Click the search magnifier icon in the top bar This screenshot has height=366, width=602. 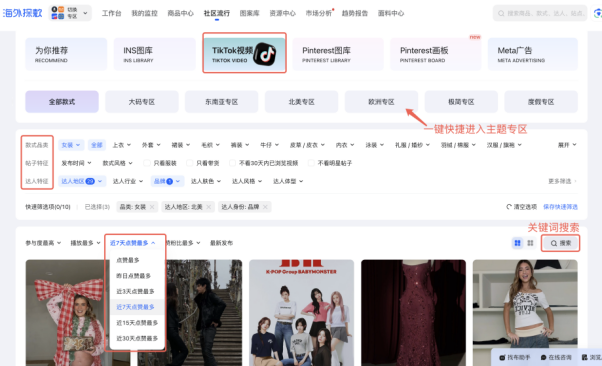(x=501, y=13)
